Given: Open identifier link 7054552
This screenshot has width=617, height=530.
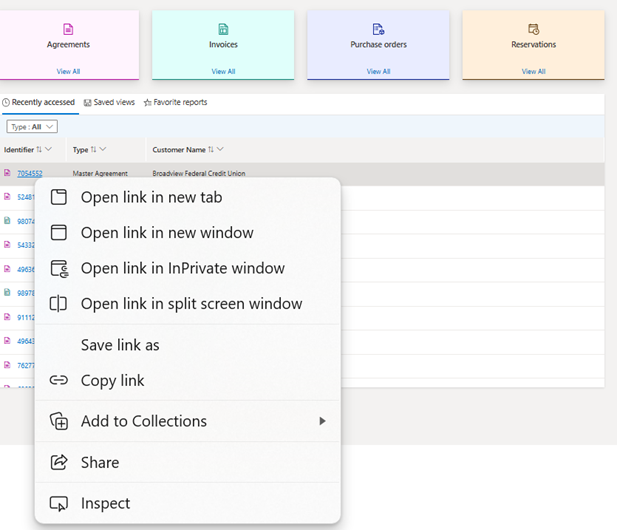Looking at the screenshot, I should pyautogui.click(x=30, y=173).
